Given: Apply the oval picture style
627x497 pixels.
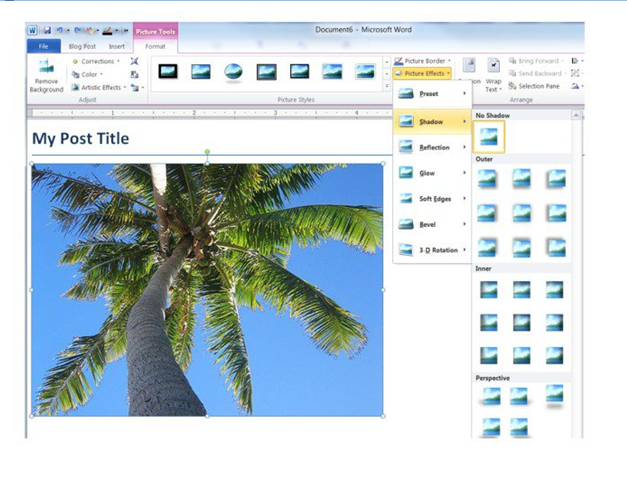Looking at the screenshot, I should (233, 73).
